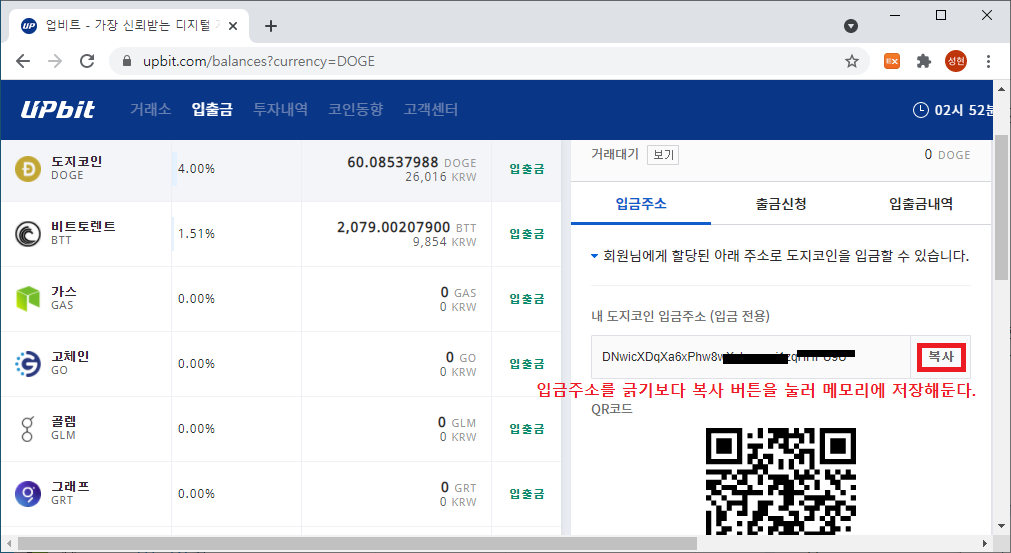1011x553 pixels.
Task: Open the Chrome extensions puzzle icon
Action: (x=924, y=61)
